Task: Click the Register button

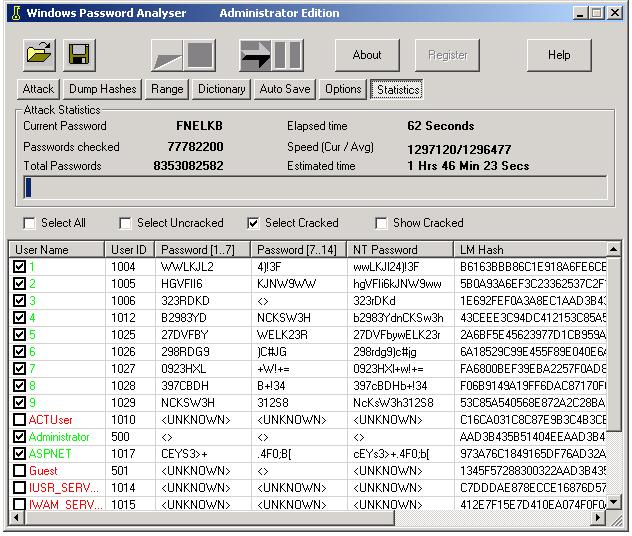Action: pos(447,55)
